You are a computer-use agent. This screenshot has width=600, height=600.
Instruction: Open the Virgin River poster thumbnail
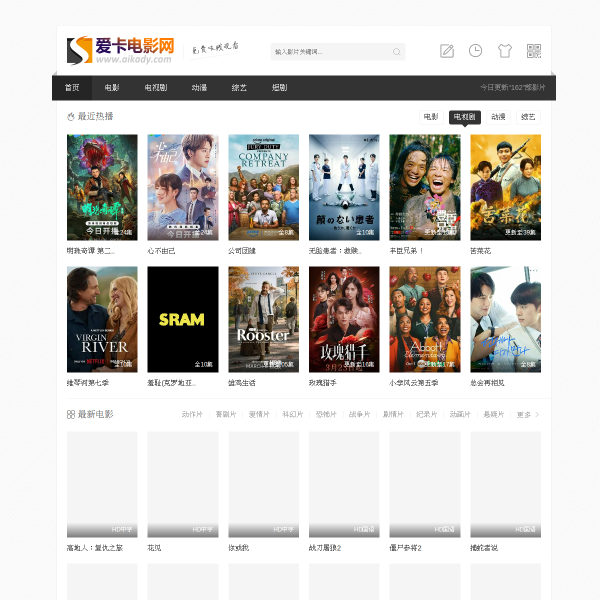point(102,319)
